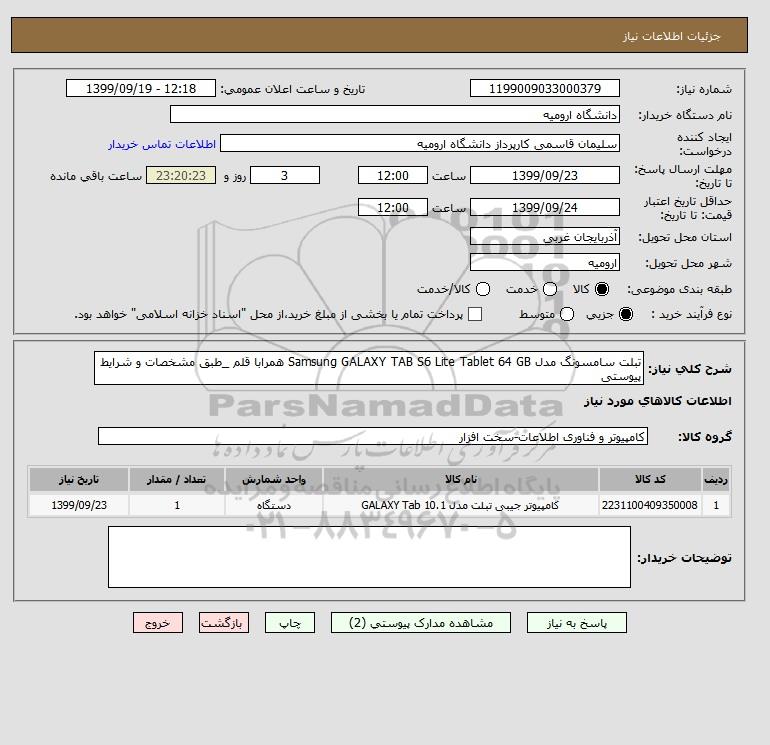Click the واحد شمارش column header
This screenshot has height=745, width=770.
[x=274, y=479]
